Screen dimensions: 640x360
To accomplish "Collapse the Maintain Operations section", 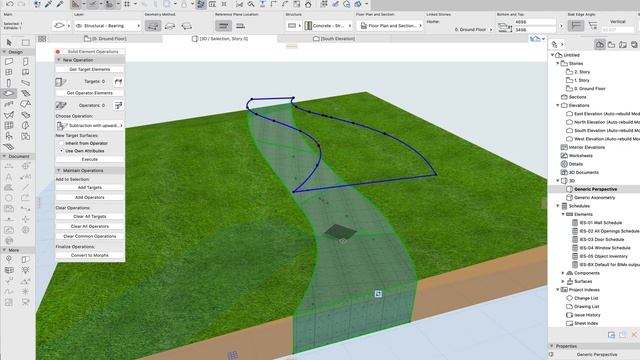I will point(59,171).
